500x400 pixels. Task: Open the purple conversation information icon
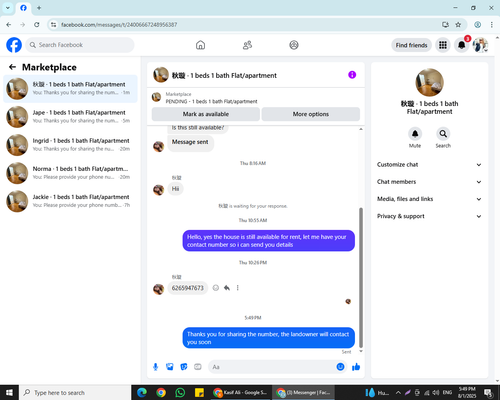[352, 75]
